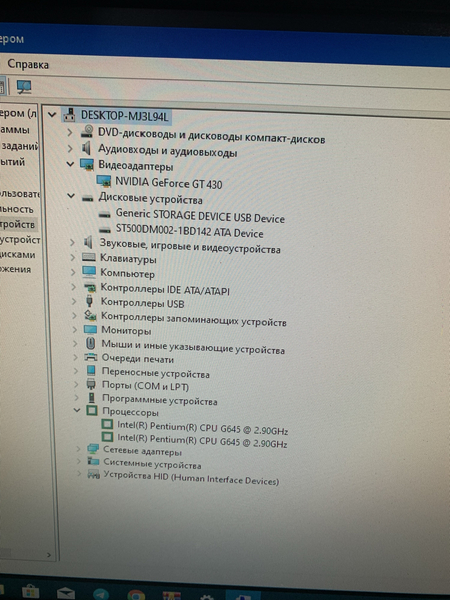Click the Сетевые адаптеры network icon
This screenshot has height=600, width=450.
(x=93, y=449)
